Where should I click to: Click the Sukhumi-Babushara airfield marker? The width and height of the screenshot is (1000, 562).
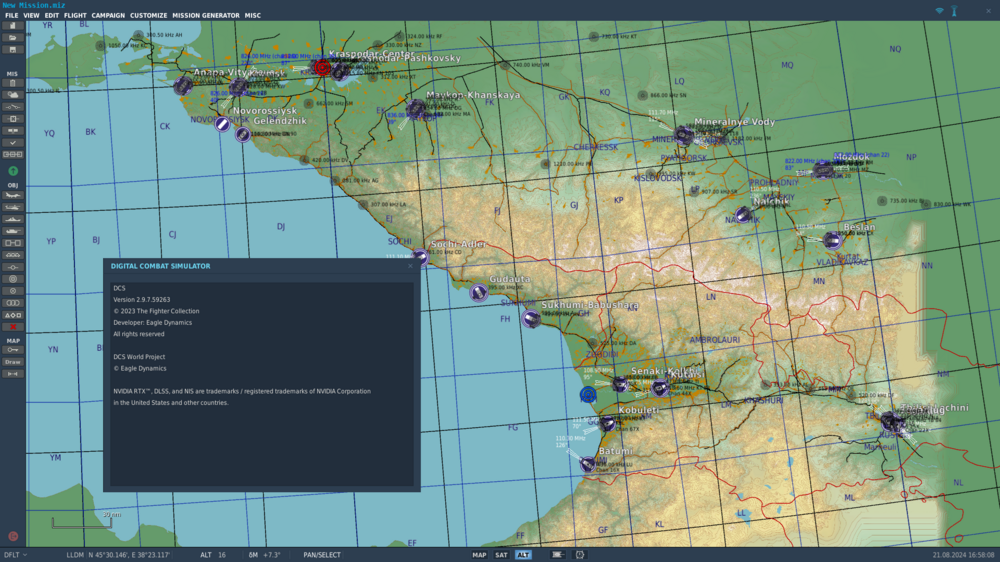pyautogui.click(x=531, y=318)
